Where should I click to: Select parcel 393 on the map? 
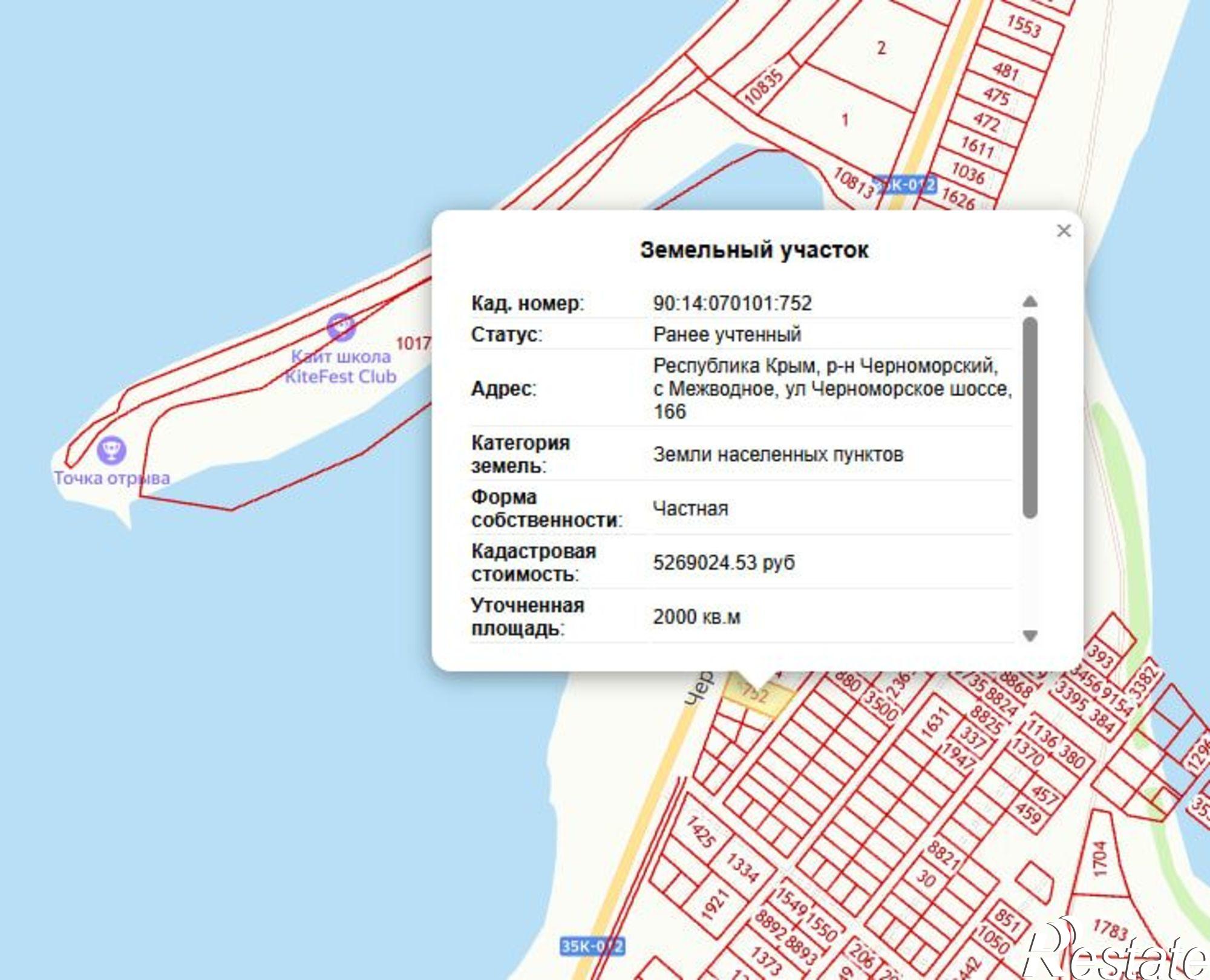point(1100,656)
